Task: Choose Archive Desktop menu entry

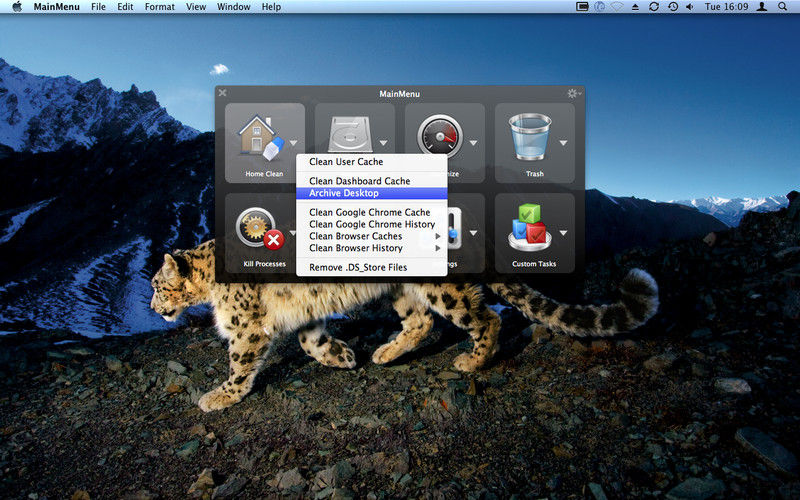Action: (371, 193)
